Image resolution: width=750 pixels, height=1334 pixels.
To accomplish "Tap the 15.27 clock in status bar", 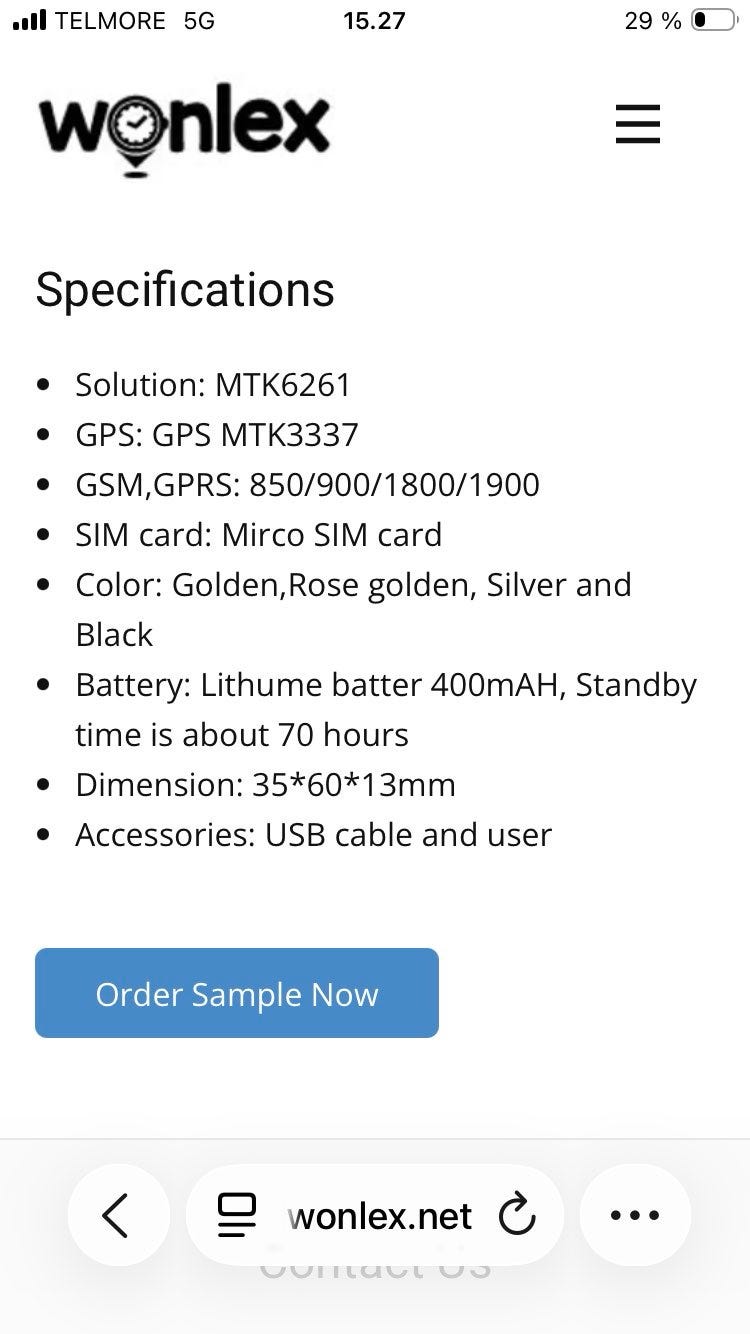I will tap(374, 21).
